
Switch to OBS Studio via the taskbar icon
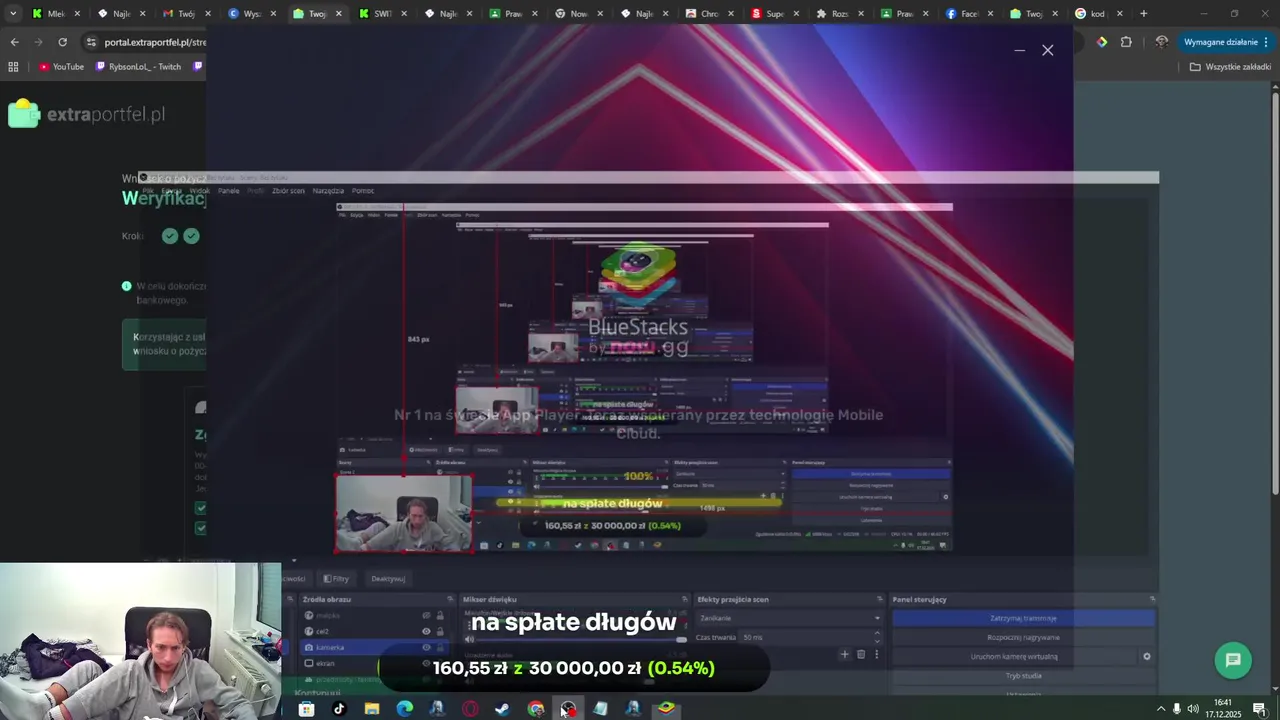(568, 709)
